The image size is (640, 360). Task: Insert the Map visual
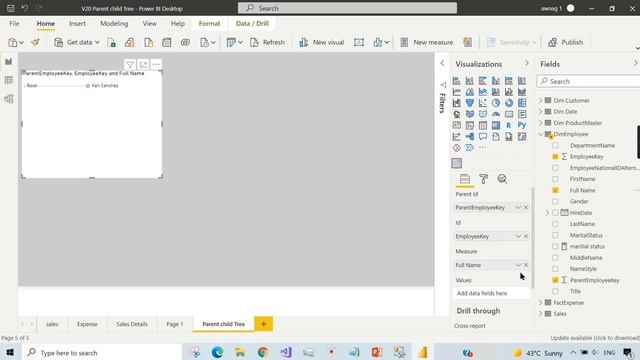457,114
